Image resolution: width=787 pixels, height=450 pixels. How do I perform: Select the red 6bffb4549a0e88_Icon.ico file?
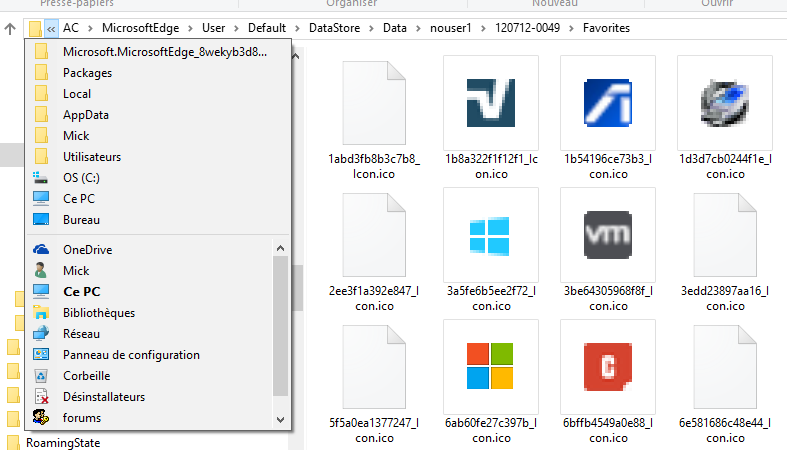pyautogui.click(x=608, y=367)
